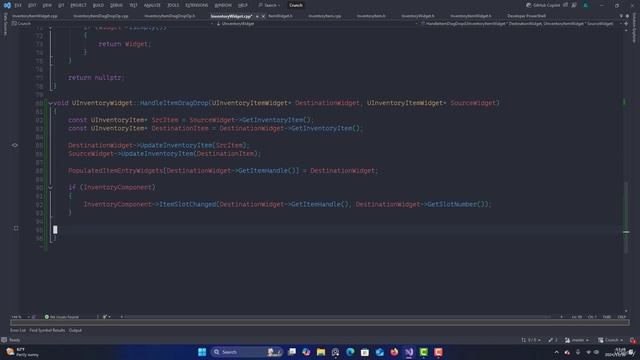Viewport: 640px width, 360px height.
Task: Click line 95 in the editor
Action: [x=337, y=230]
